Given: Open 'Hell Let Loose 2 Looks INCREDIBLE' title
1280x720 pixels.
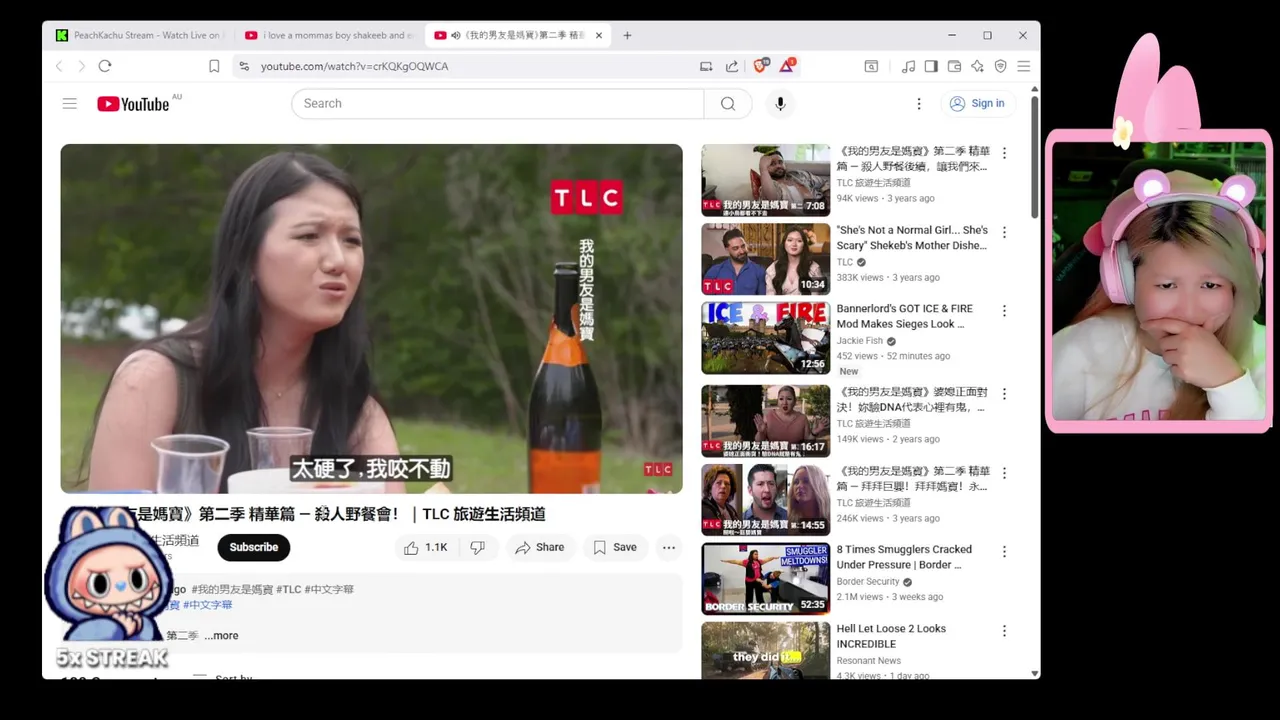Looking at the screenshot, I should pos(891,636).
